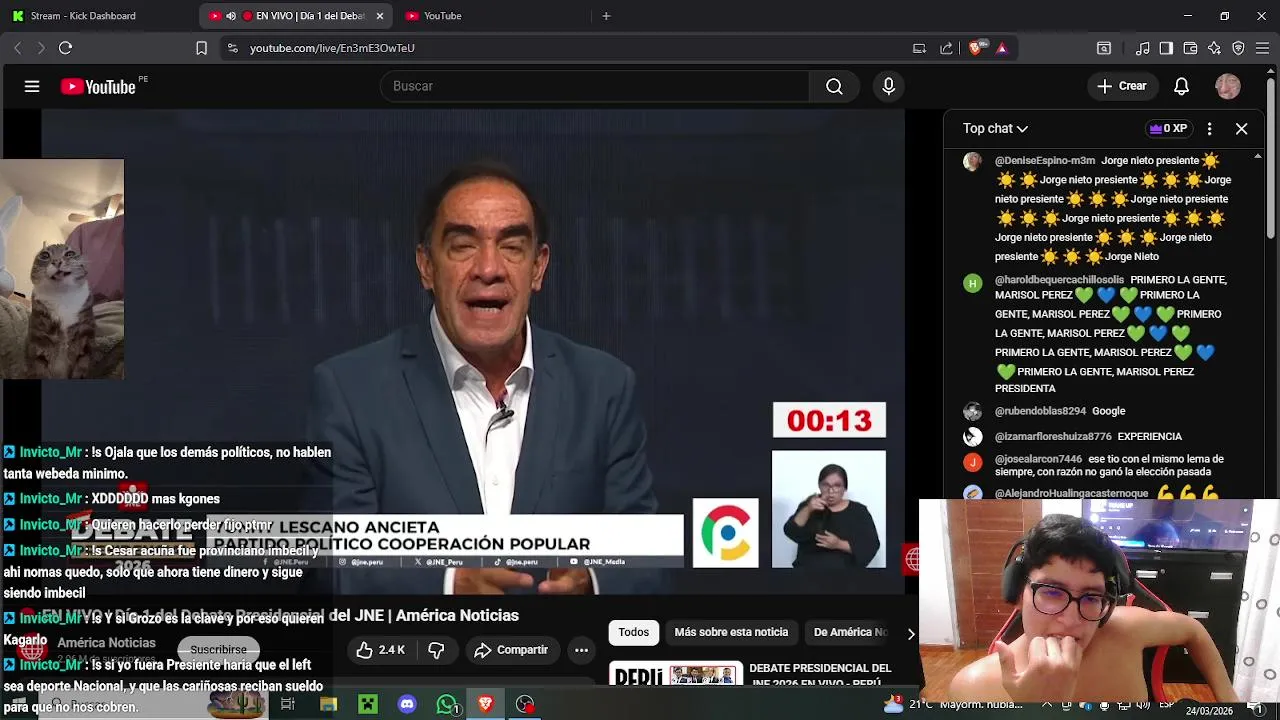
Task: Show more filter chips with the arrow
Action: [910, 633]
